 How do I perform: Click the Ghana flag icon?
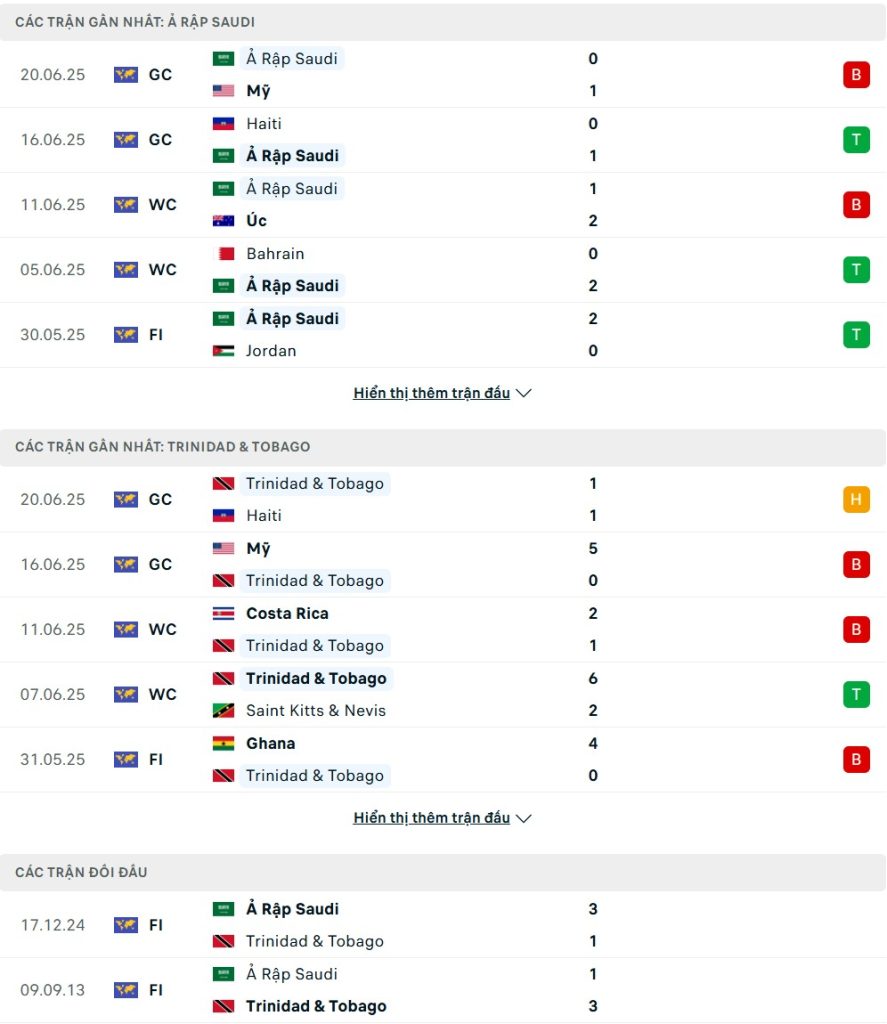[223, 743]
